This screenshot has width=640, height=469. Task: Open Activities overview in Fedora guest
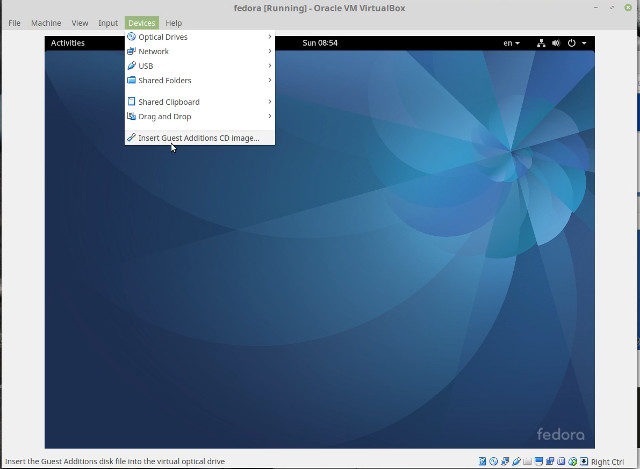[68, 43]
